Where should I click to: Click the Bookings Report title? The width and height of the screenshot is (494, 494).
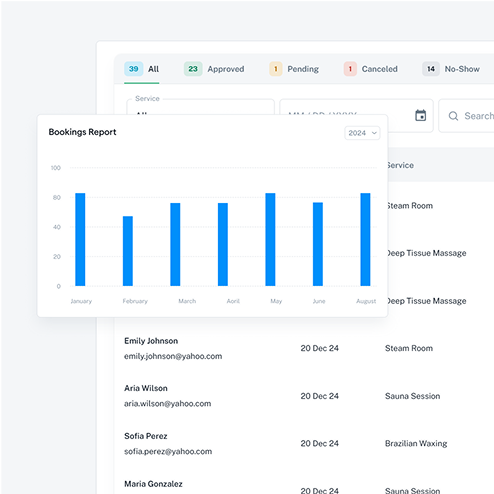point(82,132)
